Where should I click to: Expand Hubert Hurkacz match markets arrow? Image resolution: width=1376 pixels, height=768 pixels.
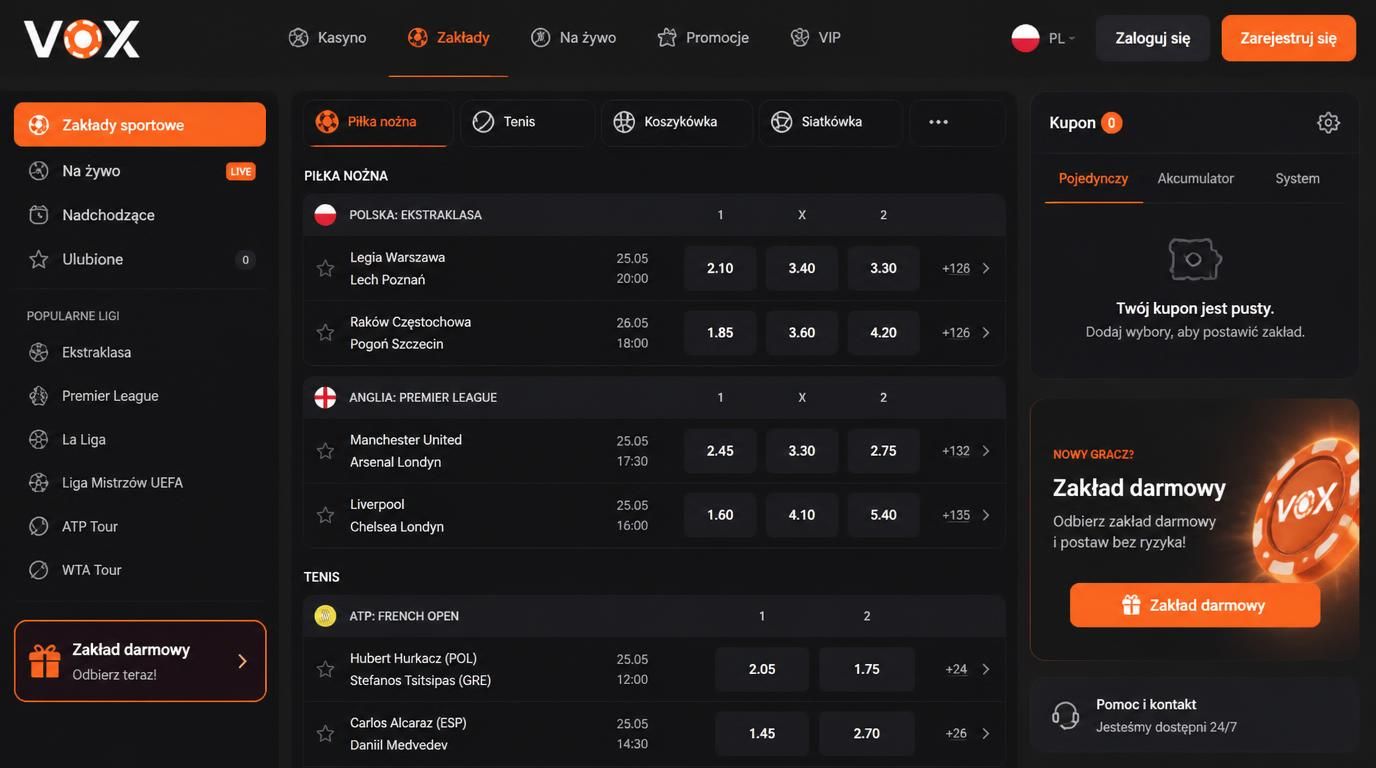tap(986, 669)
